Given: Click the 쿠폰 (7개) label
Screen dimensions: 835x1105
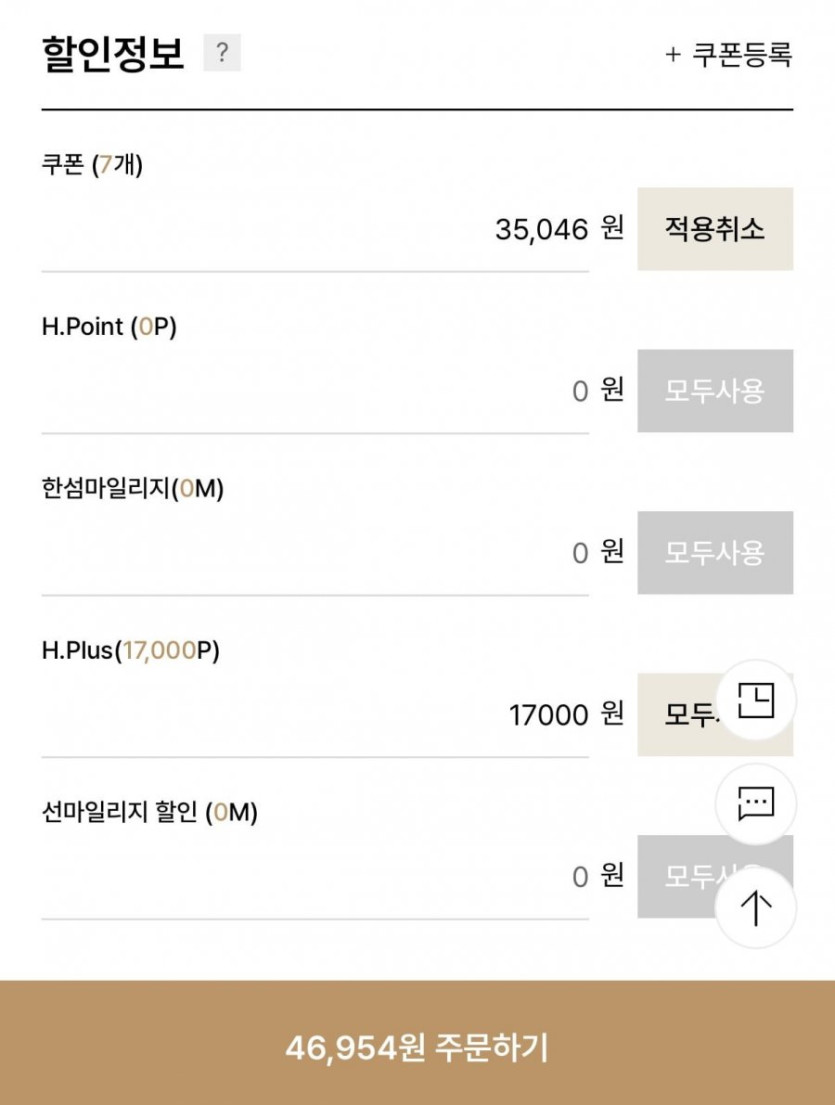Looking at the screenshot, I should point(92,164).
